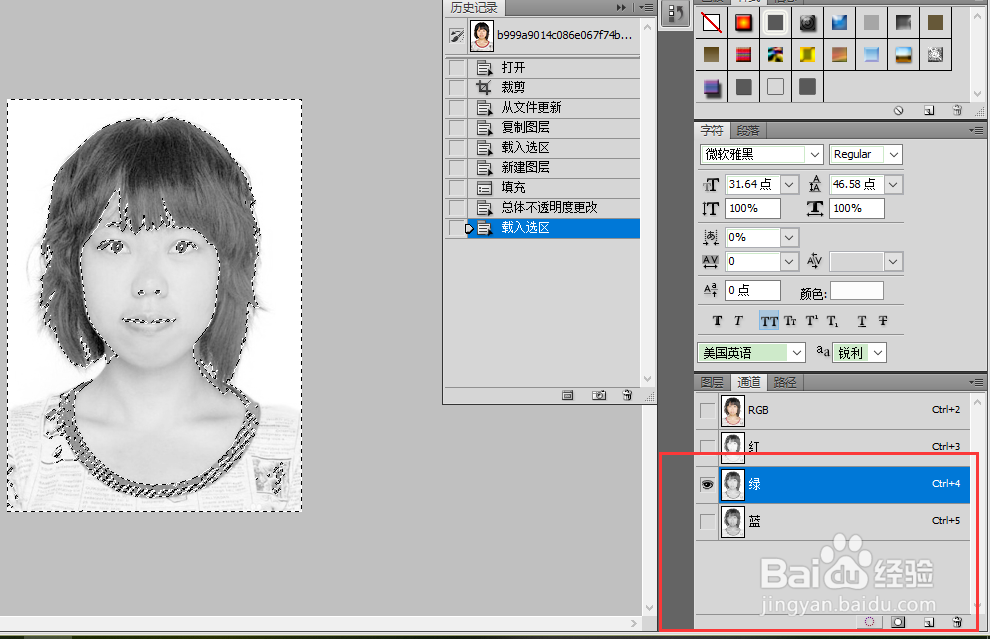Select the 历史记录 panel tab

pyautogui.click(x=474, y=8)
